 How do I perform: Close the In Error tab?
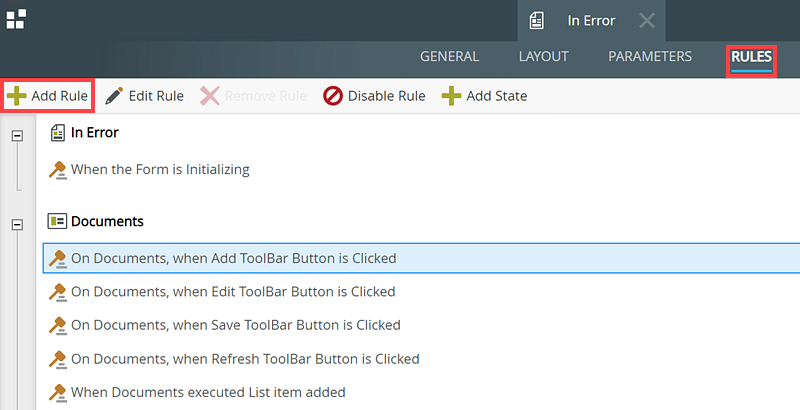[647, 21]
